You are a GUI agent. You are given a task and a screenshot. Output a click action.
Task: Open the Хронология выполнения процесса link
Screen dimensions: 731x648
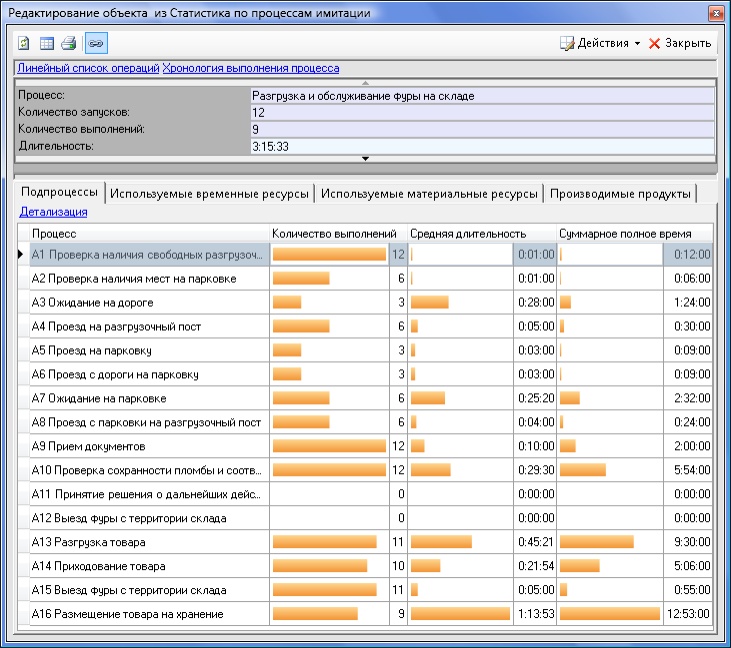coord(251,68)
